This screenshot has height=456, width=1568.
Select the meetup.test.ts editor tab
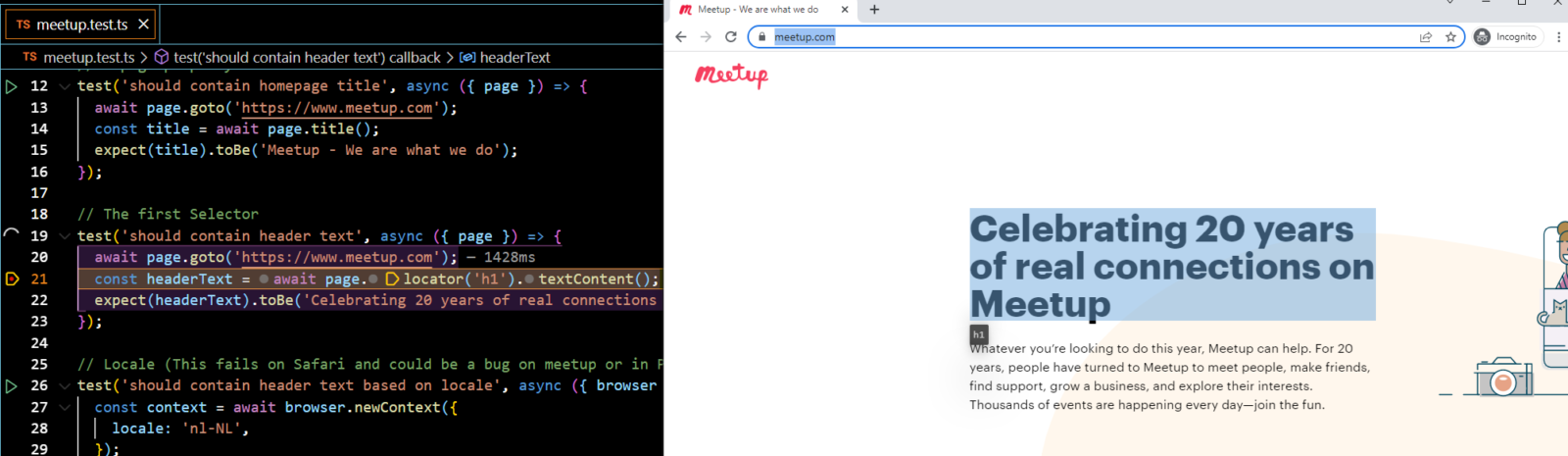pyautogui.click(x=82, y=24)
